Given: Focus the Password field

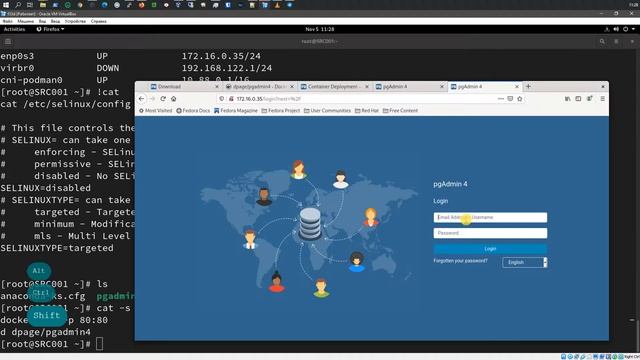Looking at the screenshot, I should pyautogui.click(x=490, y=233).
